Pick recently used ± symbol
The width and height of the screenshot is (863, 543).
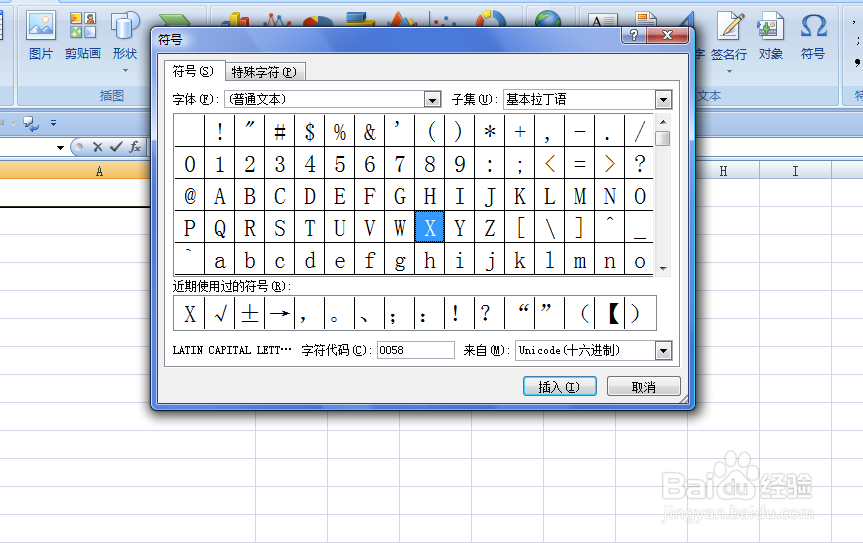tap(249, 314)
